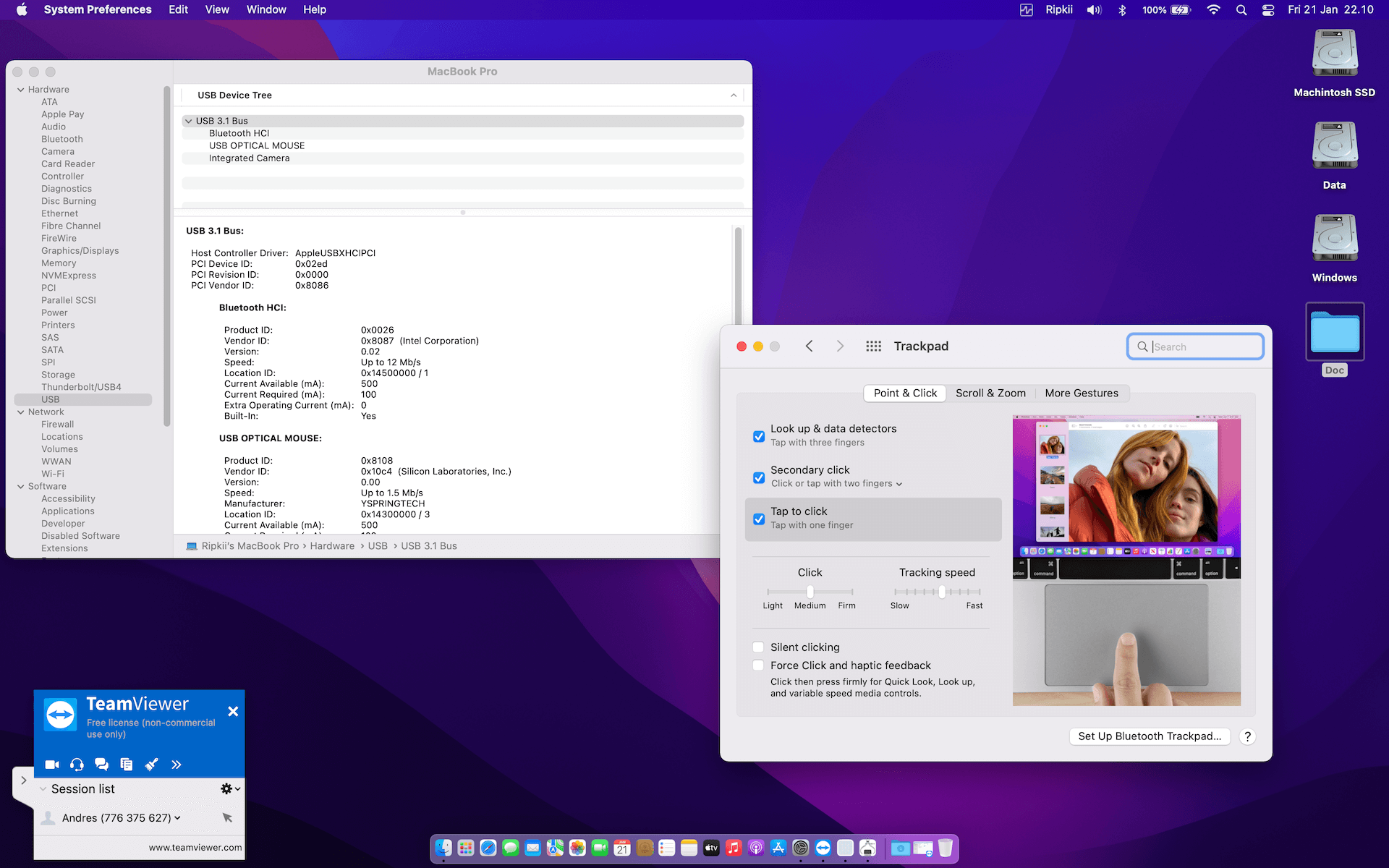Click the Bluetooth menu bar icon

pyautogui.click(x=1122, y=10)
